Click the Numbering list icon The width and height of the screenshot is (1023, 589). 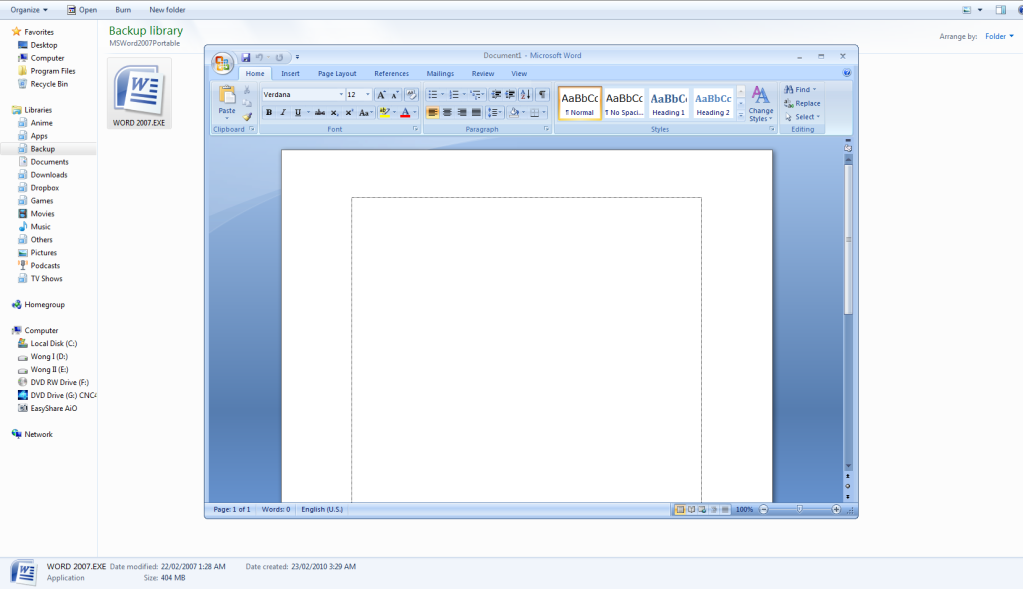pos(454,95)
